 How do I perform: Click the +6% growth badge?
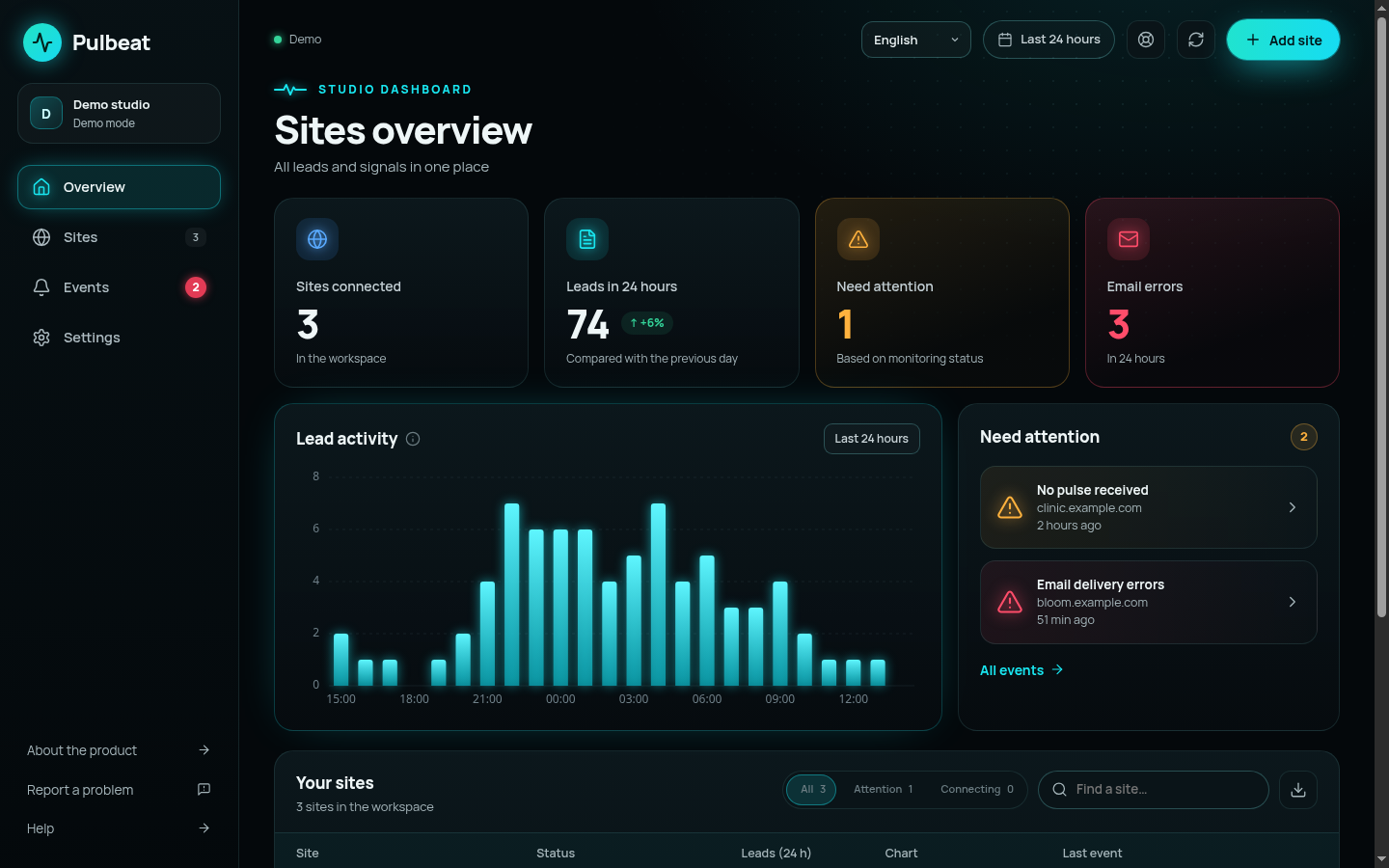tap(646, 323)
